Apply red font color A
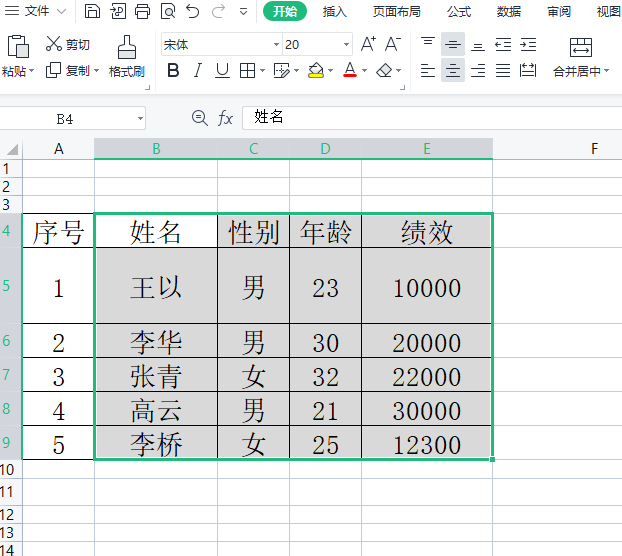This screenshot has height=556, width=622. click(350, 70)
